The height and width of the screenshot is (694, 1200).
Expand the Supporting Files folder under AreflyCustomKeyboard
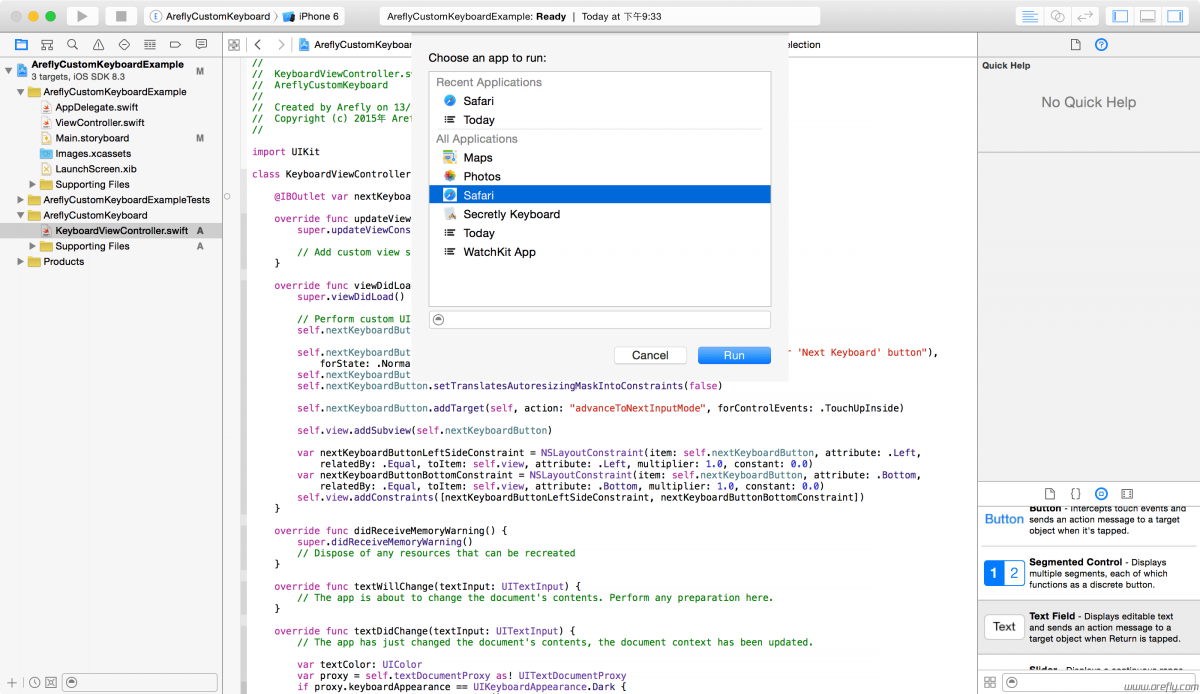(30, 246)
